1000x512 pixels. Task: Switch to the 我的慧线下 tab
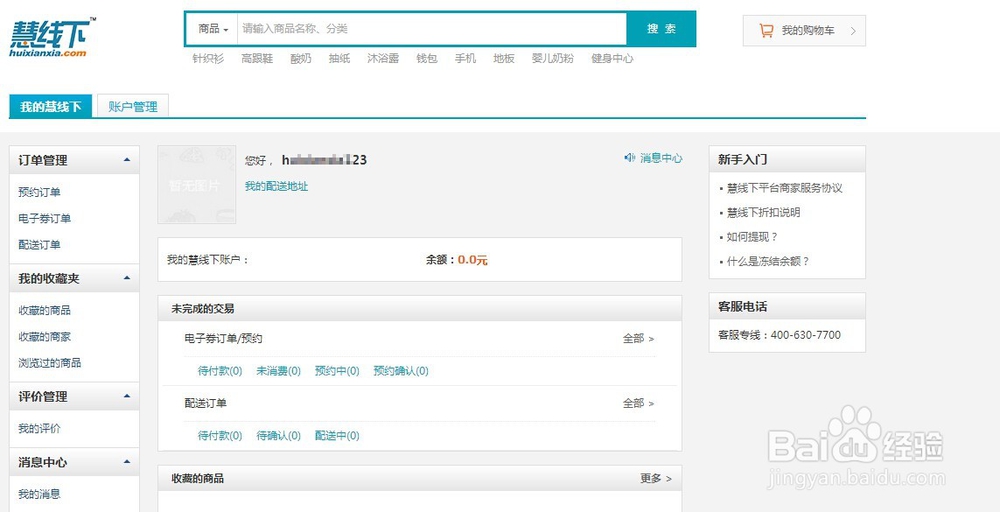[51, 106]
